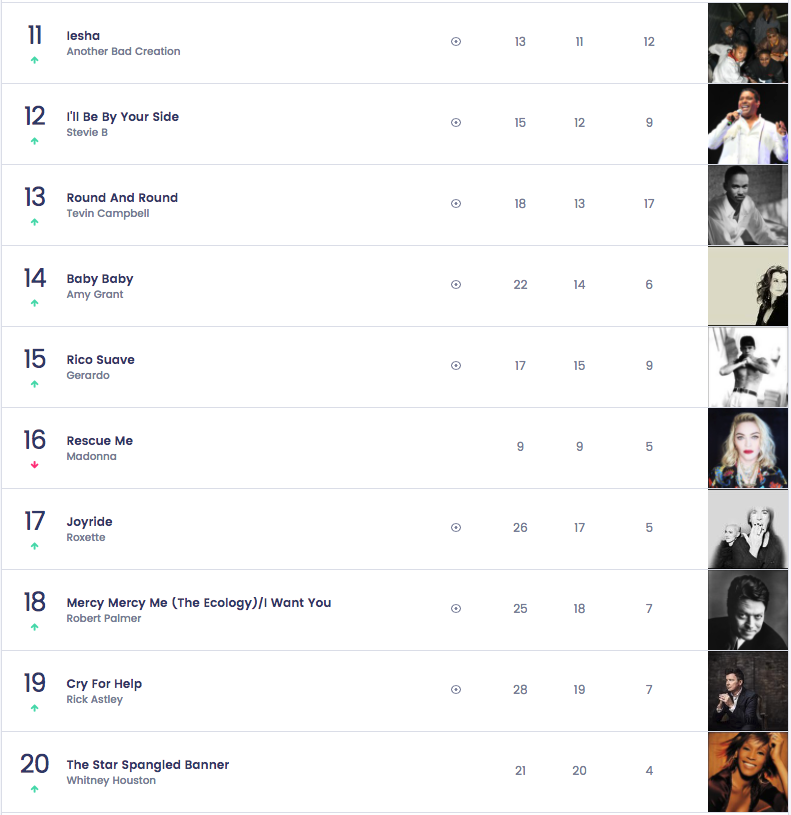The width and height of the screenshot is (791, 815).
Task: Open the Madonna thumbnail photo
Action: pyautogui.click(x=748, y=448)
